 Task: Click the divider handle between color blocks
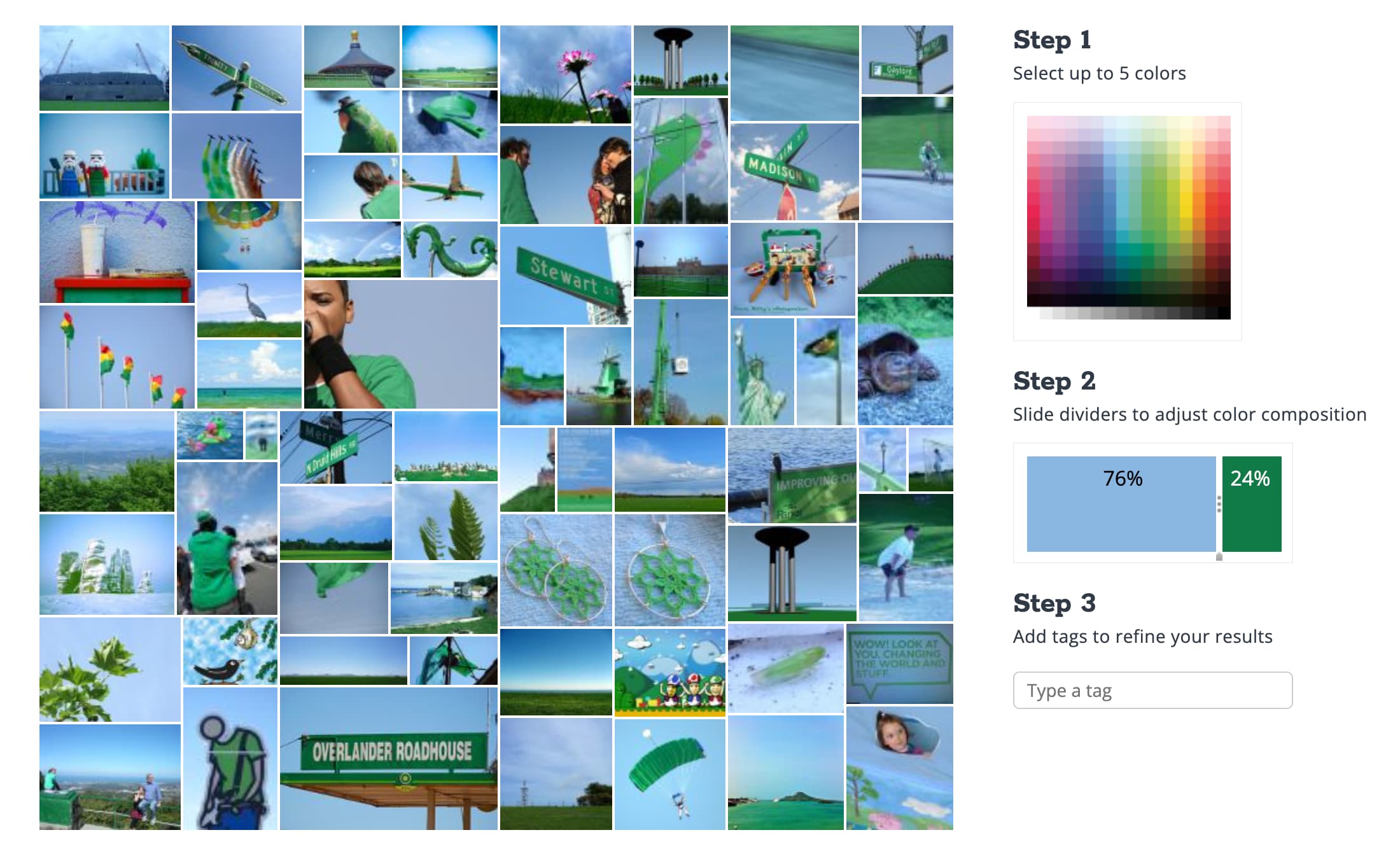1219,504
